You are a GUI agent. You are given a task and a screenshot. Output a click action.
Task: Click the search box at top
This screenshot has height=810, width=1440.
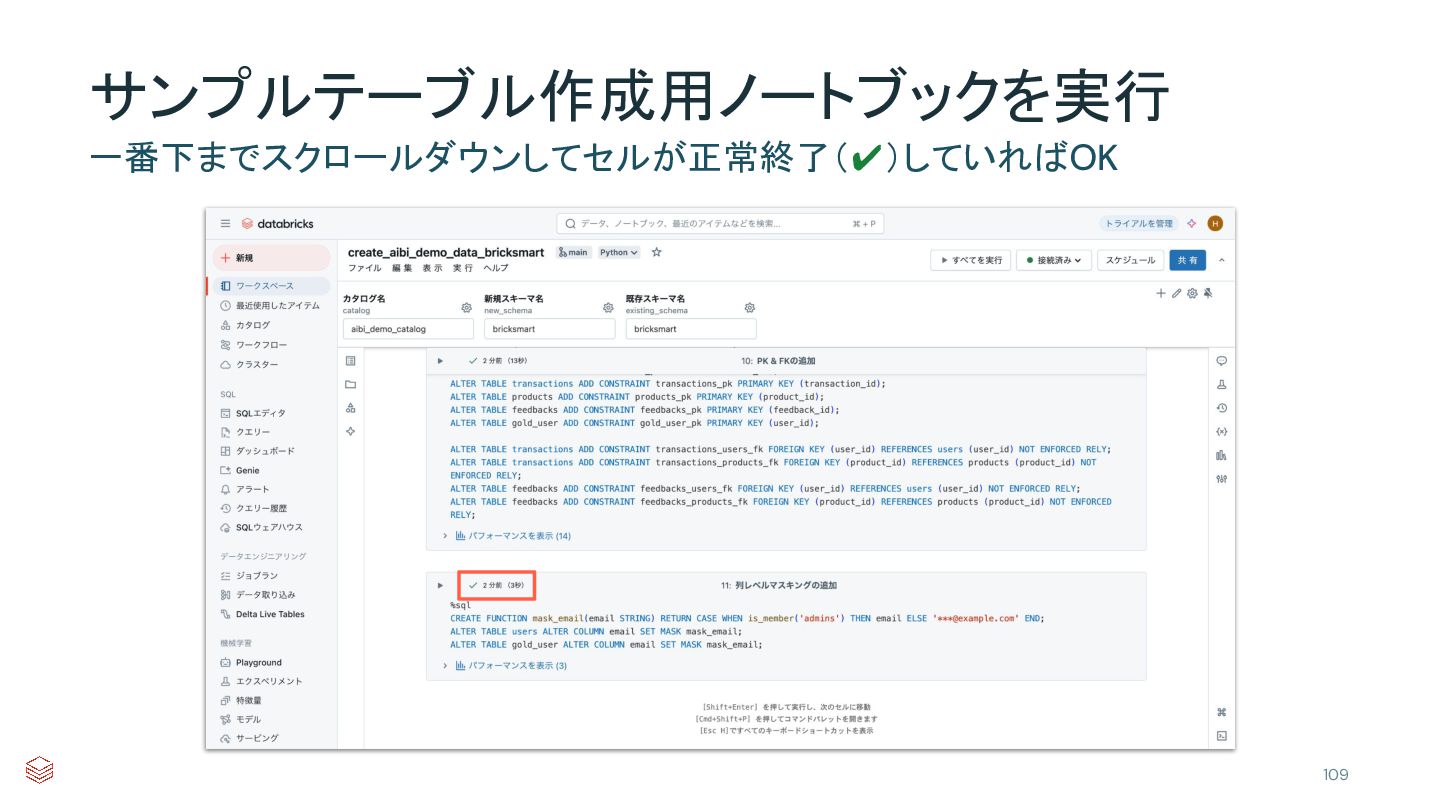point(720,224)
